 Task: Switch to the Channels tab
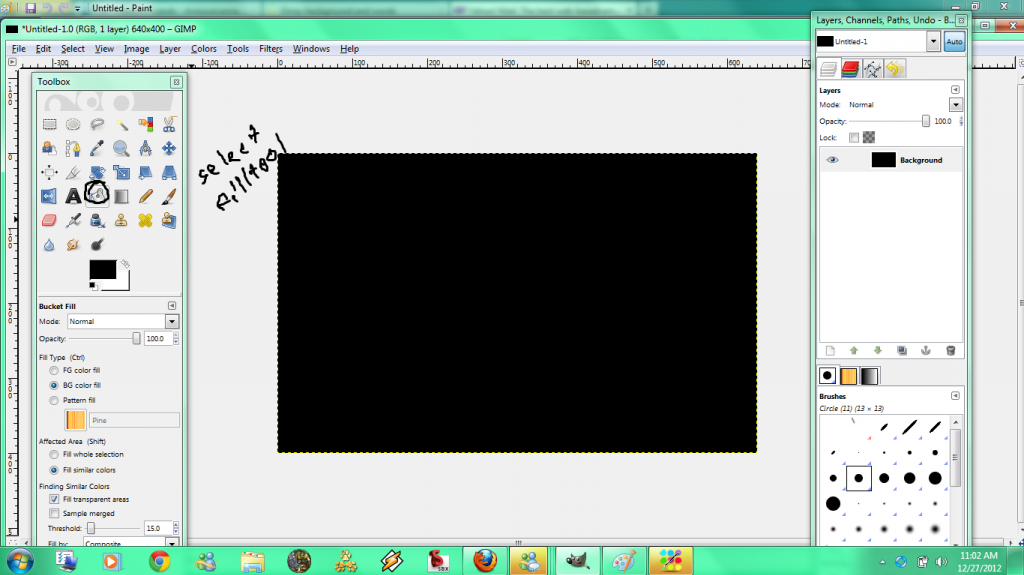point(850,69)
